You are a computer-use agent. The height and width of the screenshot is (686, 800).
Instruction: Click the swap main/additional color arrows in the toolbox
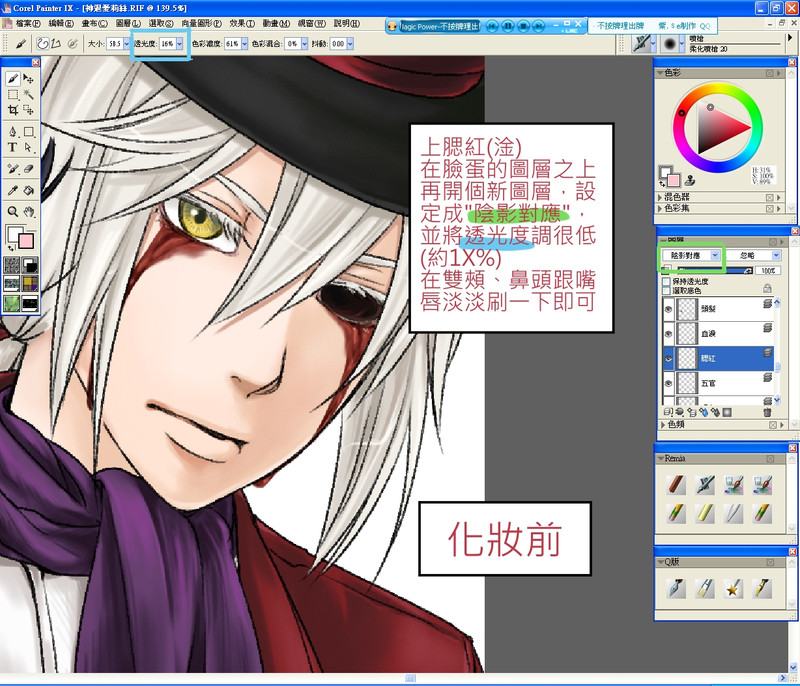click(10, 248)
